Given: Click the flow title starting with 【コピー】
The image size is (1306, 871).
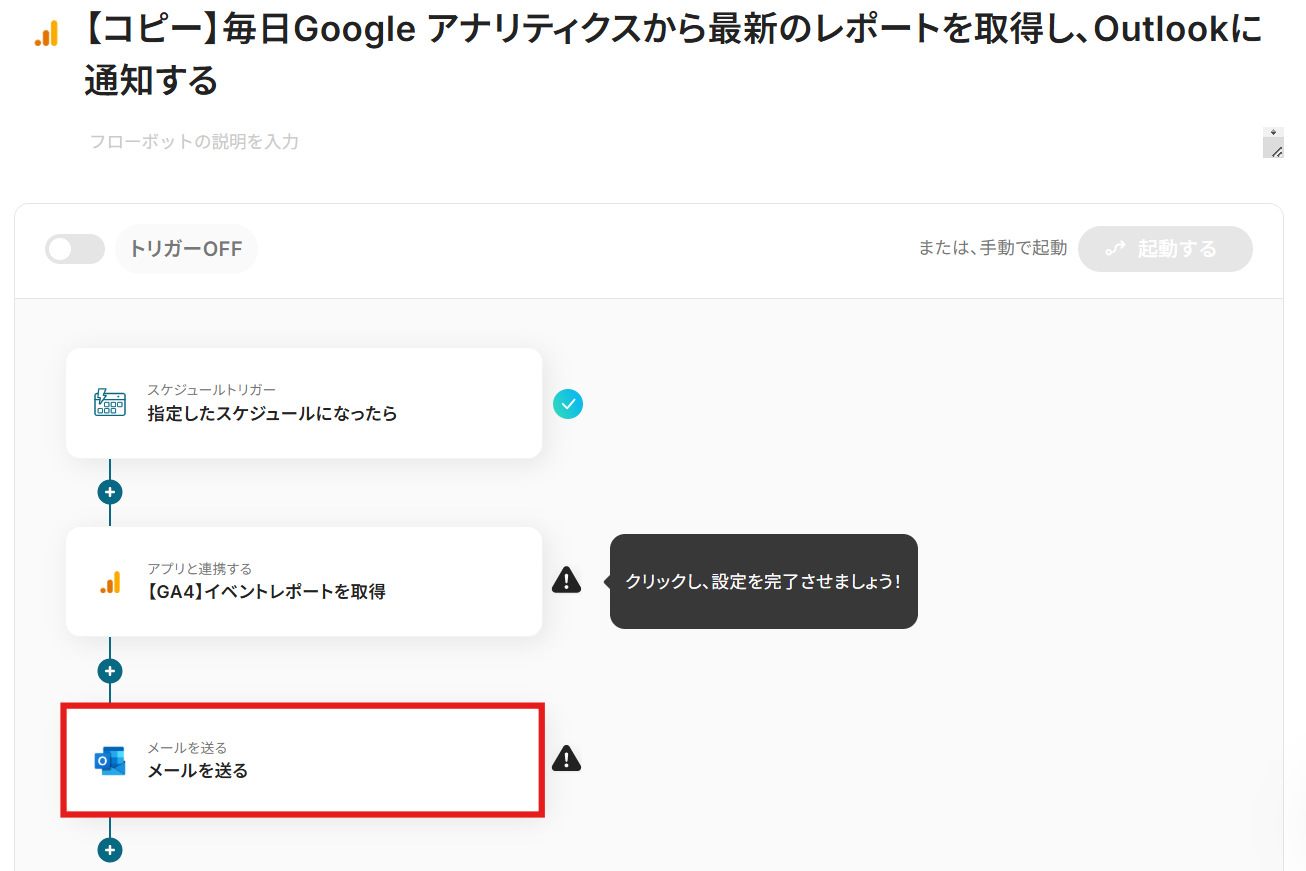Looking at the screenshot, I should click(x=672, y=55).
